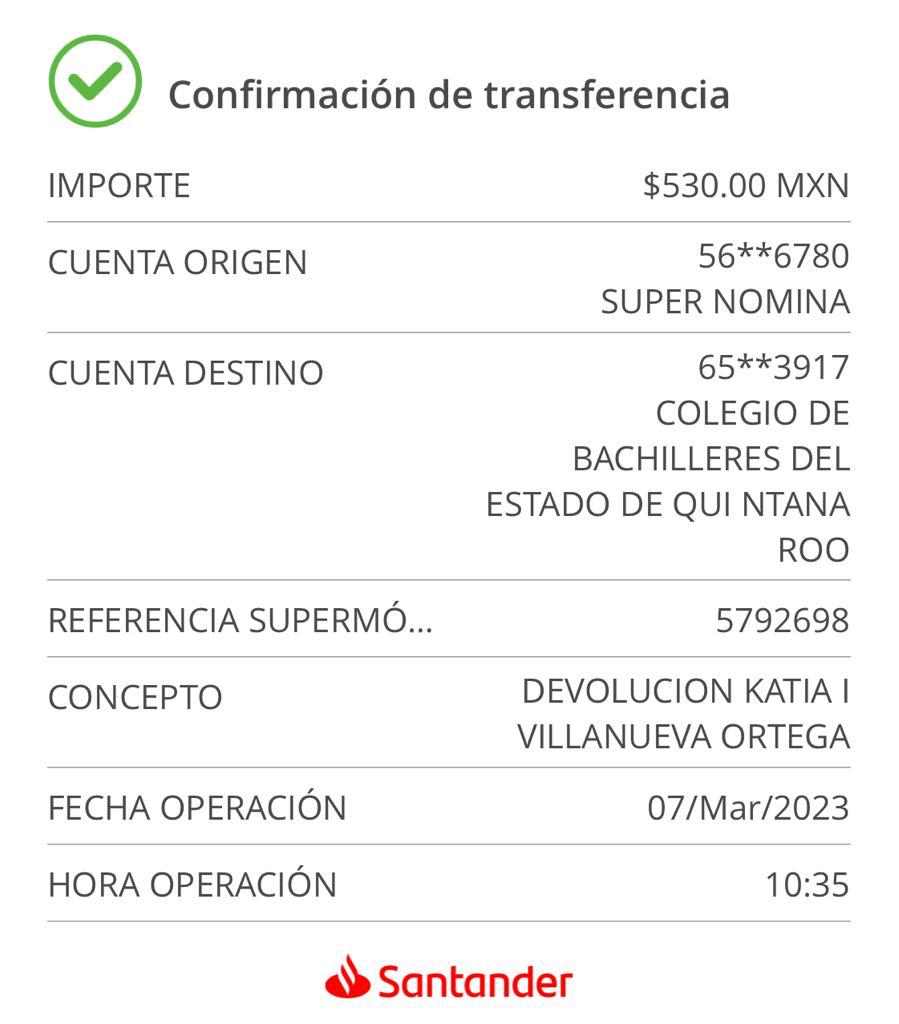Click the FECHA OPERACIÓN label
Image resolution: width=899 pixels, height=1024 pixels.
[197, 807]
